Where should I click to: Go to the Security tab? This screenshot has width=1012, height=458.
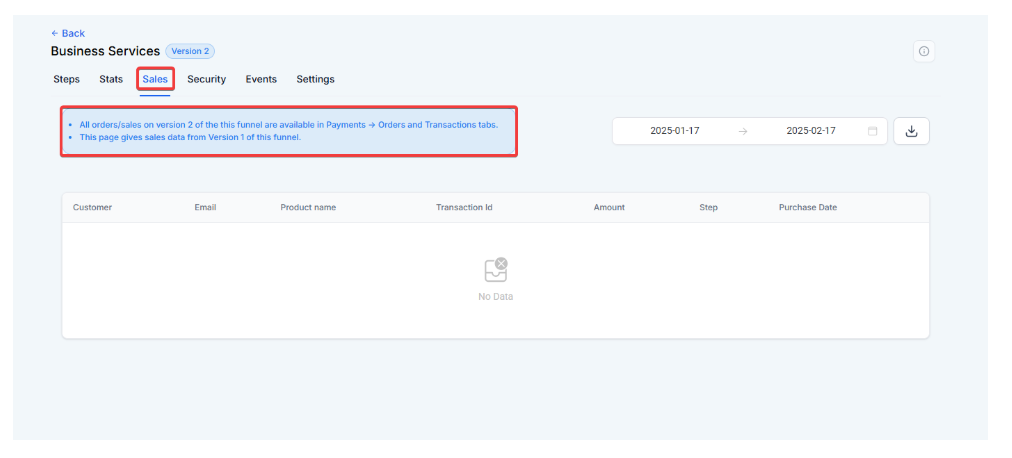206,79
